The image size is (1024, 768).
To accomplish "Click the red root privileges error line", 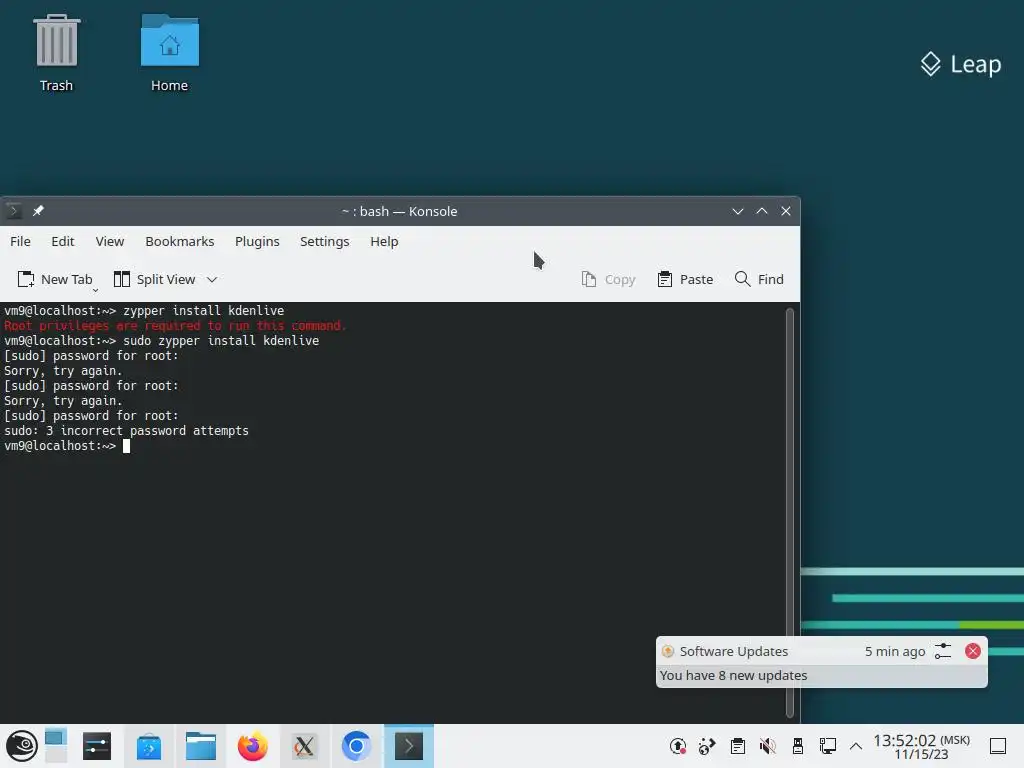I will pos(174,325).
